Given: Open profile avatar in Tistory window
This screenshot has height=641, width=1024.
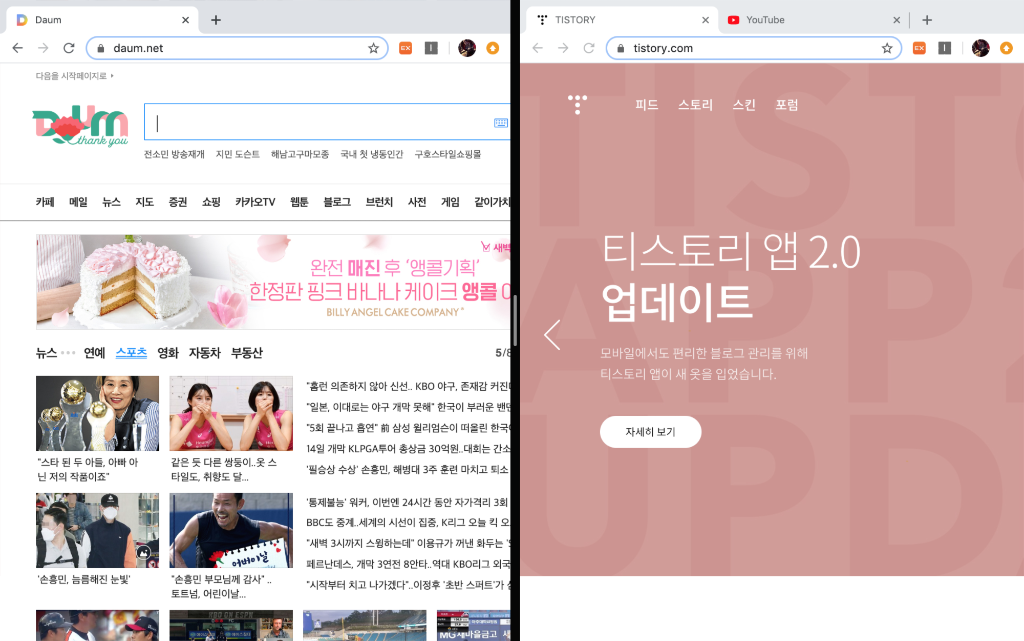Looking at the screenshot, I should click(x=980, y=48).
